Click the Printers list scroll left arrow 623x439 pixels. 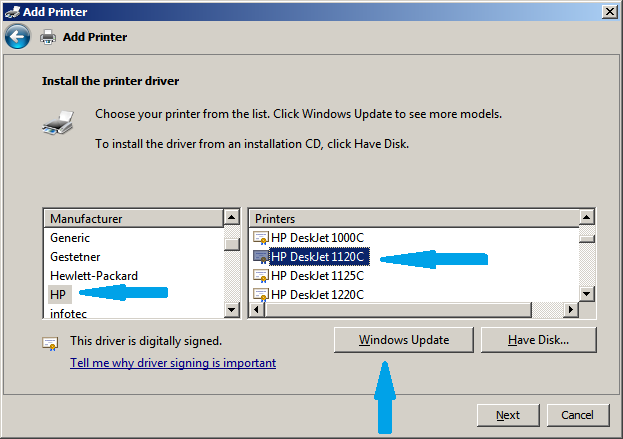(257, 310)
